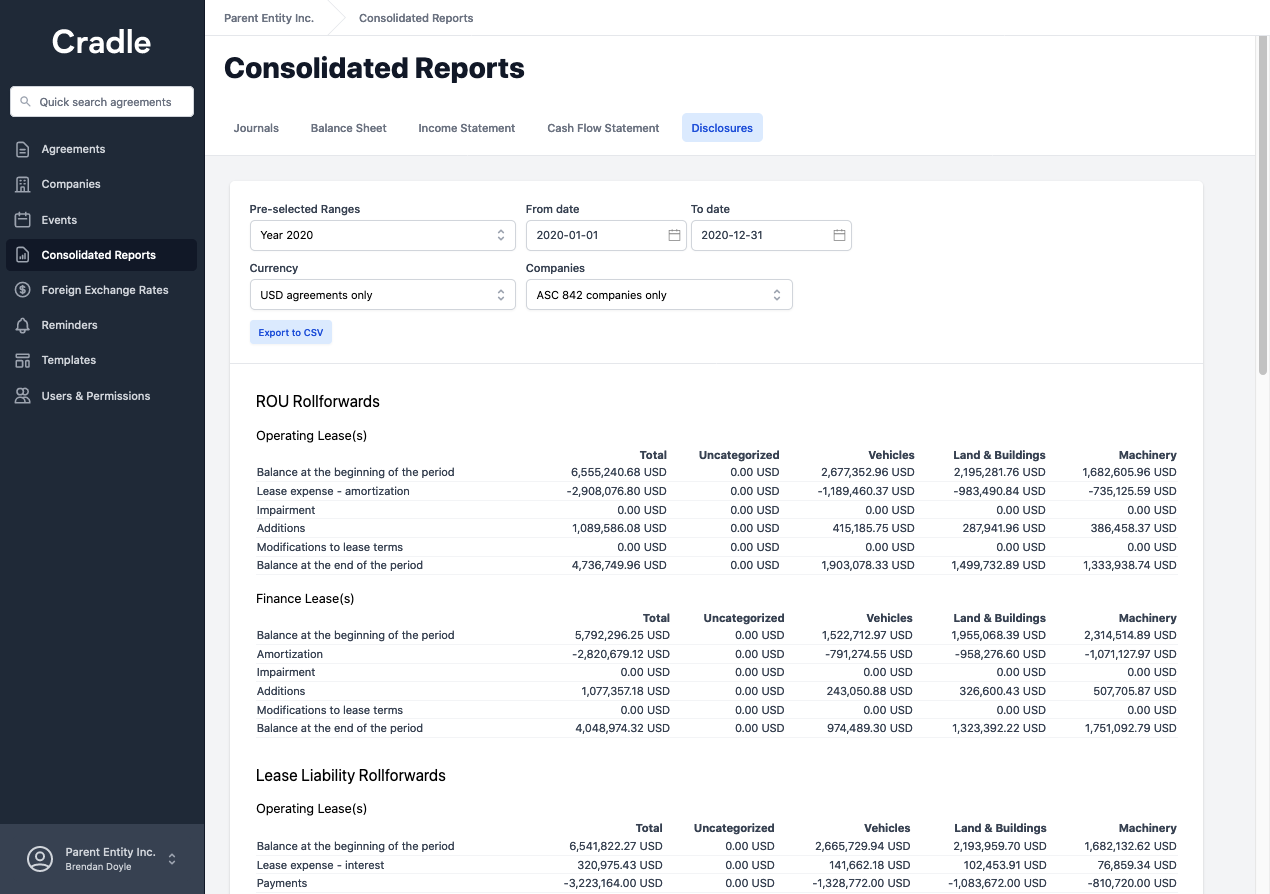The width and height of the screenshot is (1270, 894).
Task: Select the Foreign Exchange Rates icon
Action: point(22,289)
